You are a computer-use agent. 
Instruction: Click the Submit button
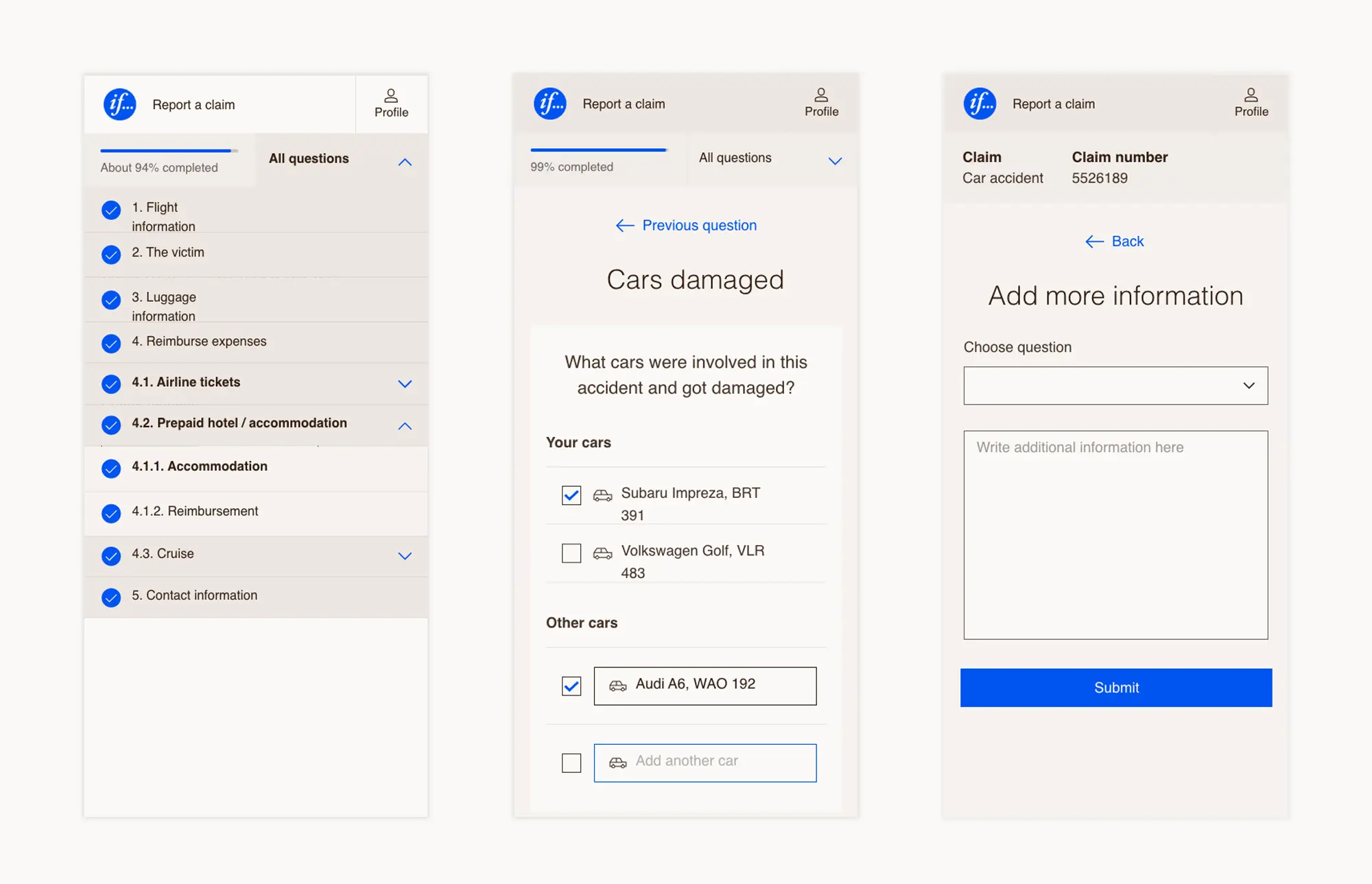pos(1116,688)
